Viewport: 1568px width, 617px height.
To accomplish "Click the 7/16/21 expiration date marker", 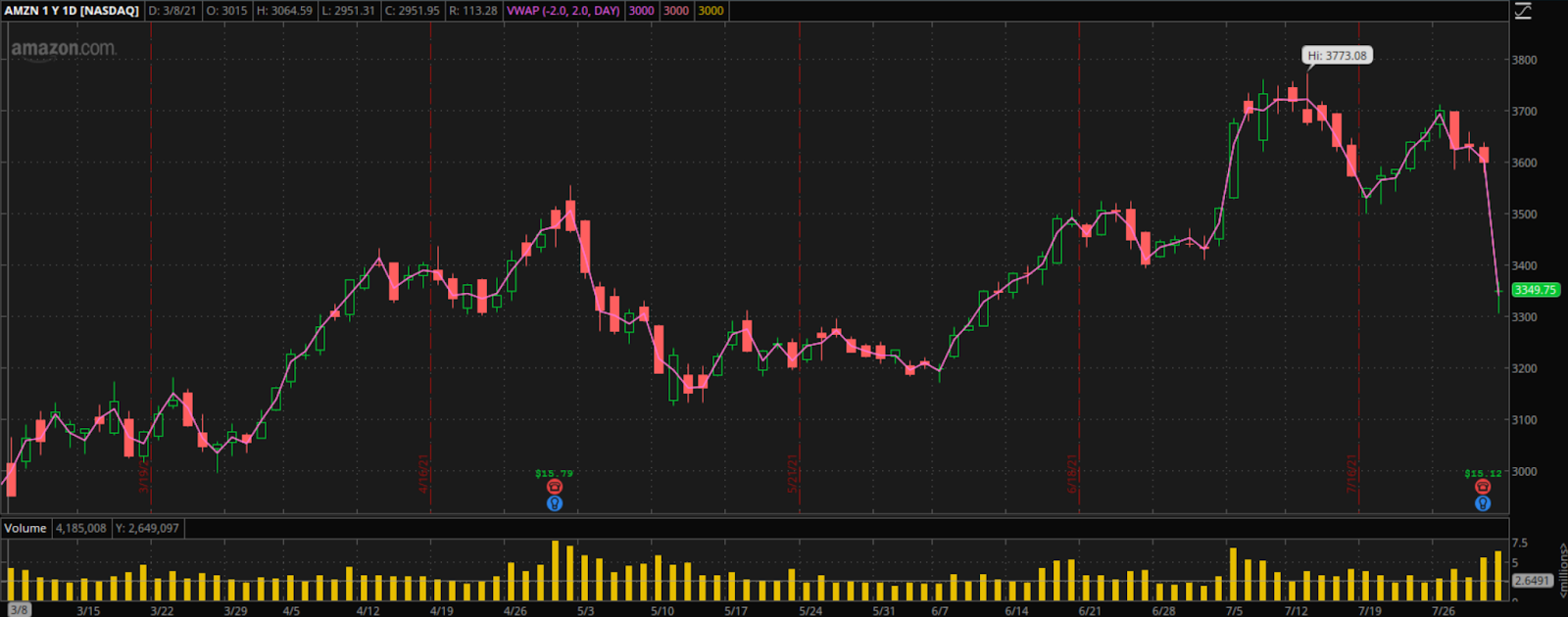I will tap(1352, 473).
